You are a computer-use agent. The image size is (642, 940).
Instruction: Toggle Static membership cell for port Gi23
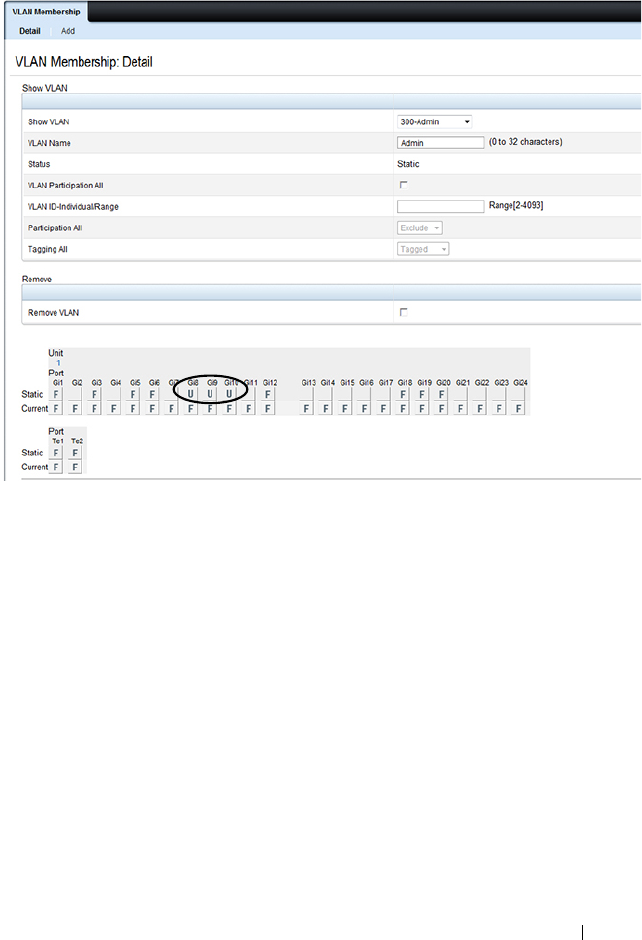click(499, 394)
